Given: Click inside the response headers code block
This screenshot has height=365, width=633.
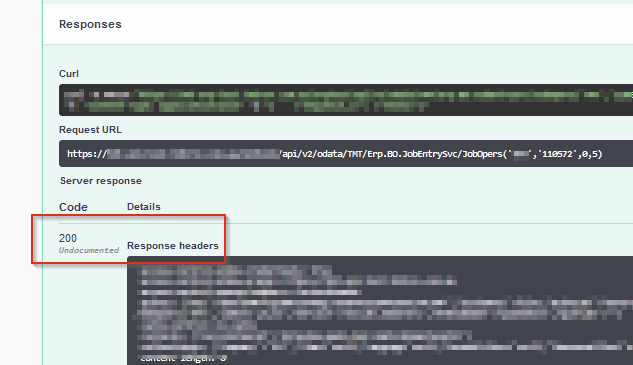Looking at the screenshot, I should [379, 310].
